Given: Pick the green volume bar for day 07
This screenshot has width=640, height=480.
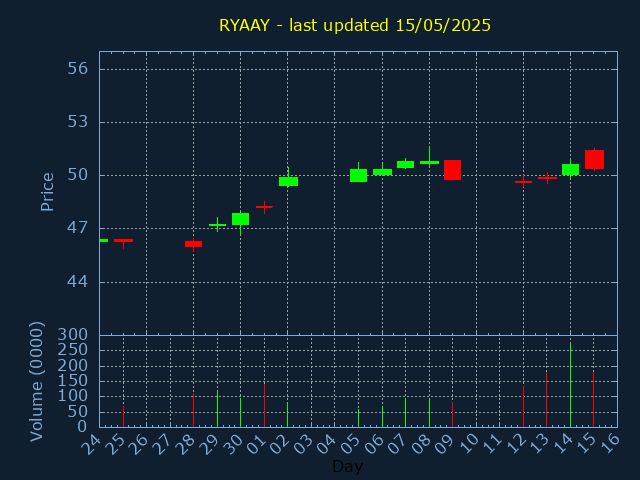Looking at the screenshot, I should click(405, 413).
